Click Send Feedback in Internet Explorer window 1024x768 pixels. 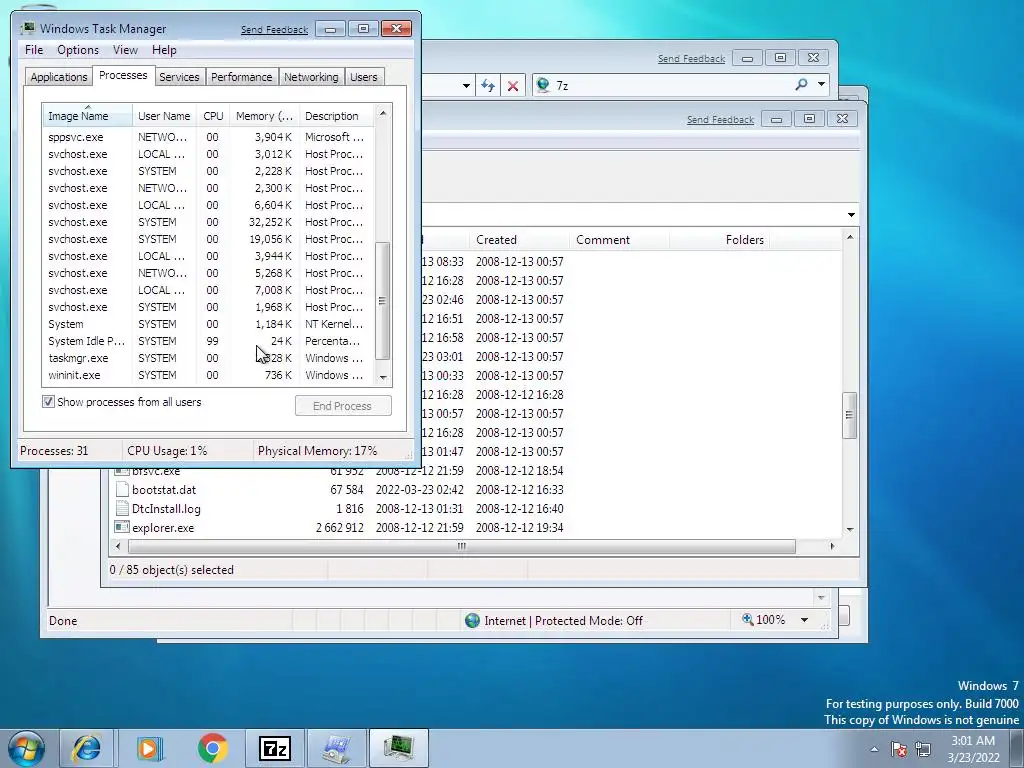(691, 59)
